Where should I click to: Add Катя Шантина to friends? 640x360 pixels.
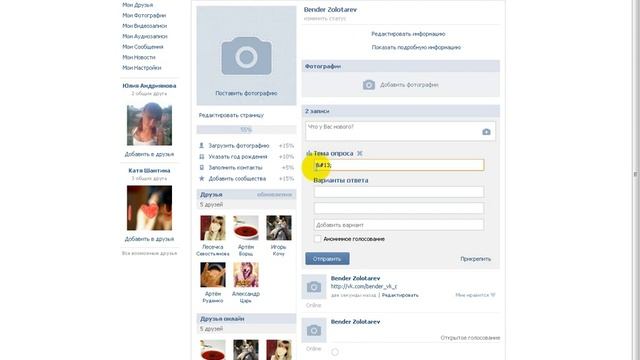(x=149, y=239)
